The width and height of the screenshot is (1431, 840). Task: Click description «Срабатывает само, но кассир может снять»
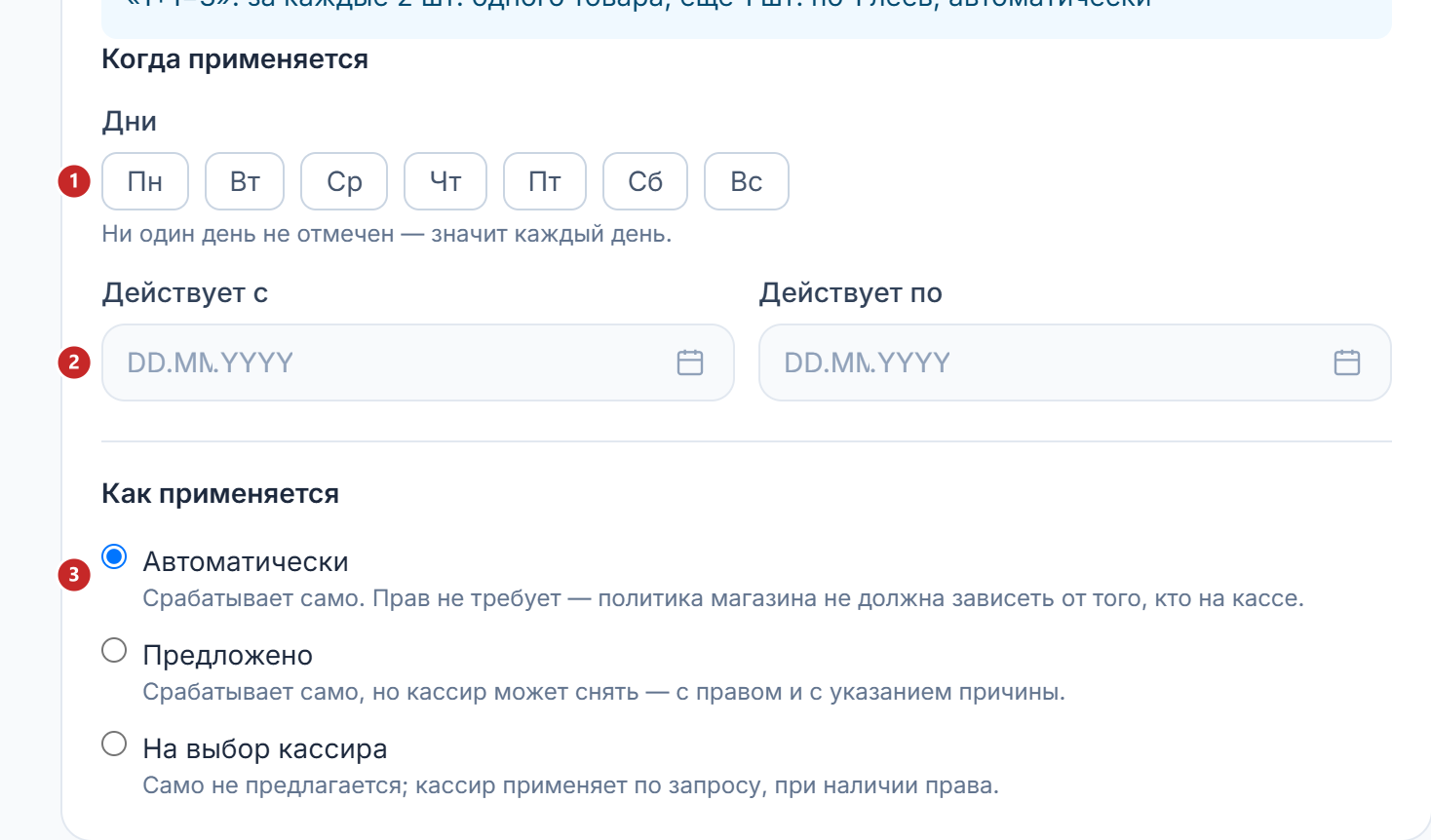pos(603,692)
